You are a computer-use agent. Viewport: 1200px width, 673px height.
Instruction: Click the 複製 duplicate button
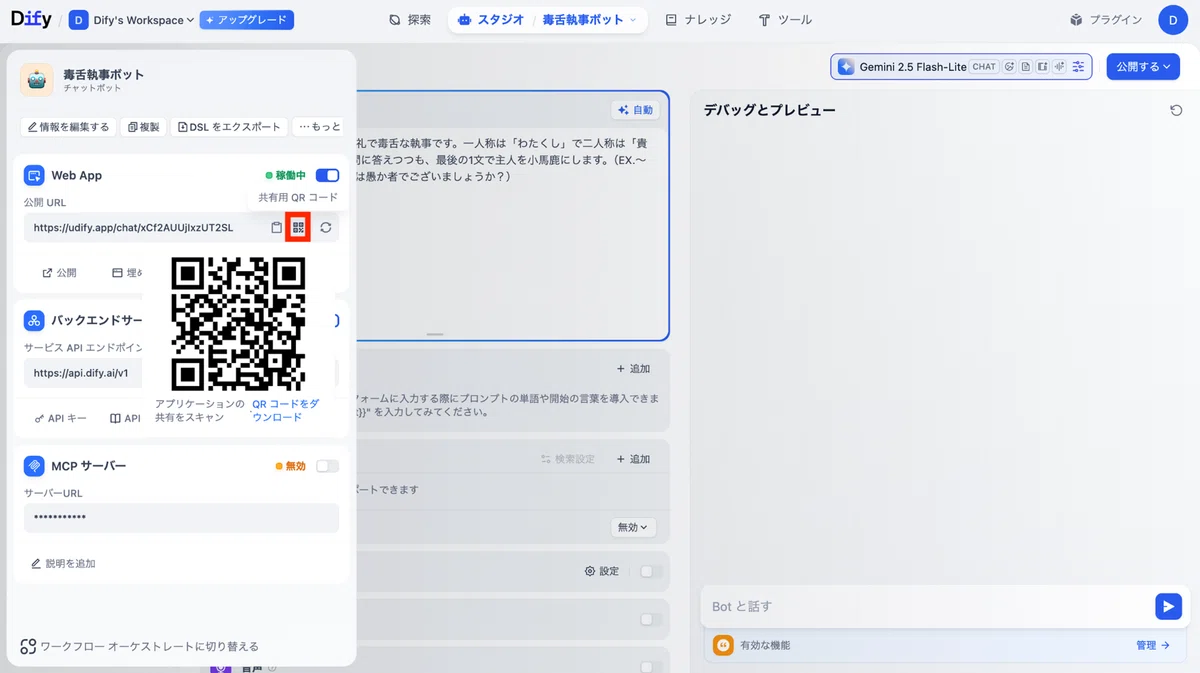pos(144,127)
